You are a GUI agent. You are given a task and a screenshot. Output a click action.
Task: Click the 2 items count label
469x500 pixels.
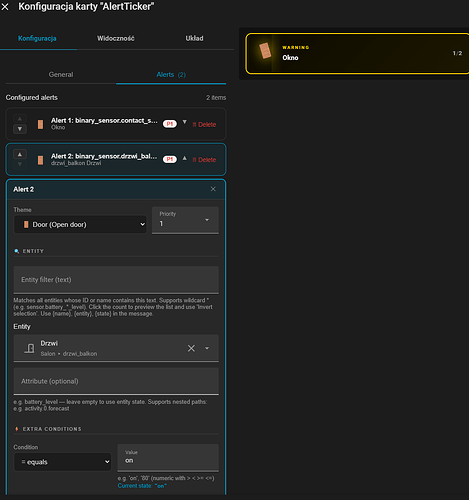(x=216, y=98)
